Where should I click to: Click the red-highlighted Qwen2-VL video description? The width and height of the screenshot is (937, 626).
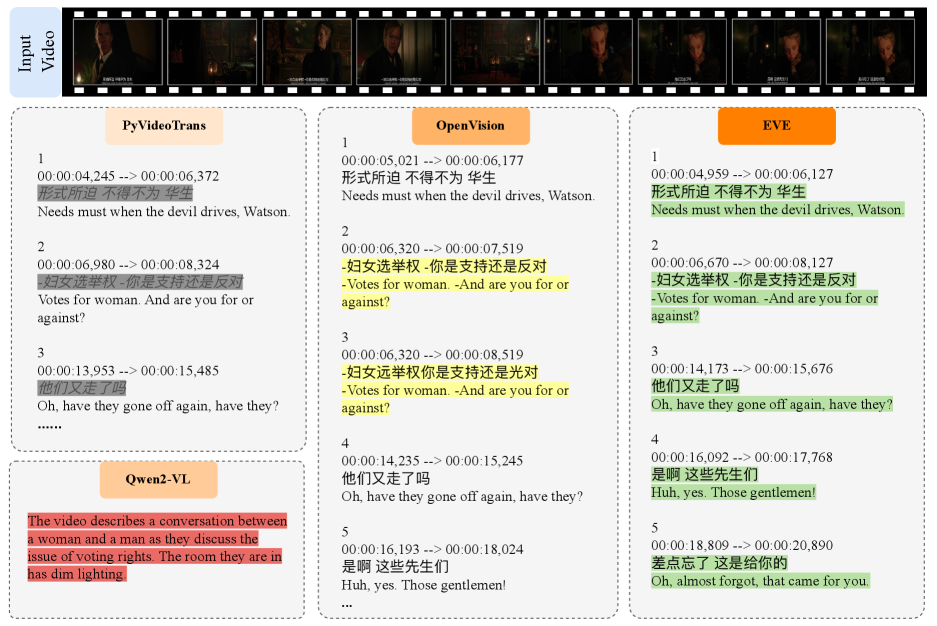(157, 547)
